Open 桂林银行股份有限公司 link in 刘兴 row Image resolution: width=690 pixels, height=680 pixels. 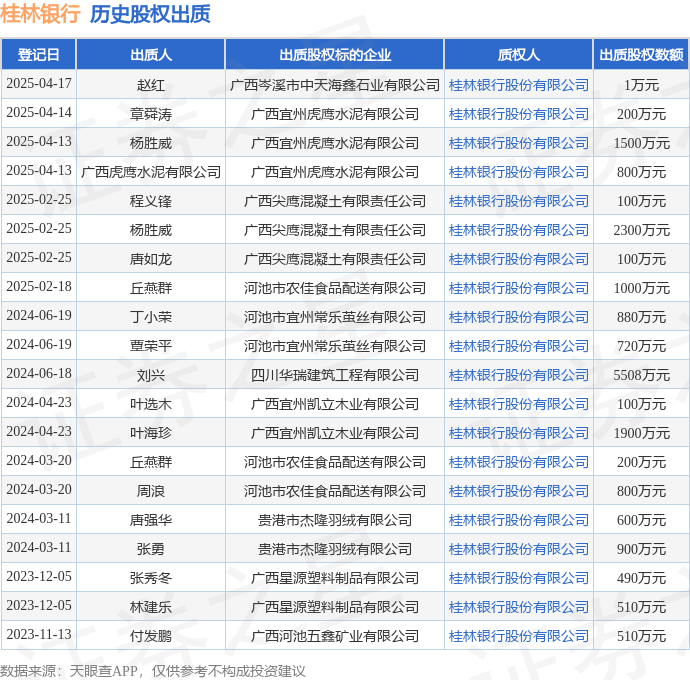pos(519,375)
